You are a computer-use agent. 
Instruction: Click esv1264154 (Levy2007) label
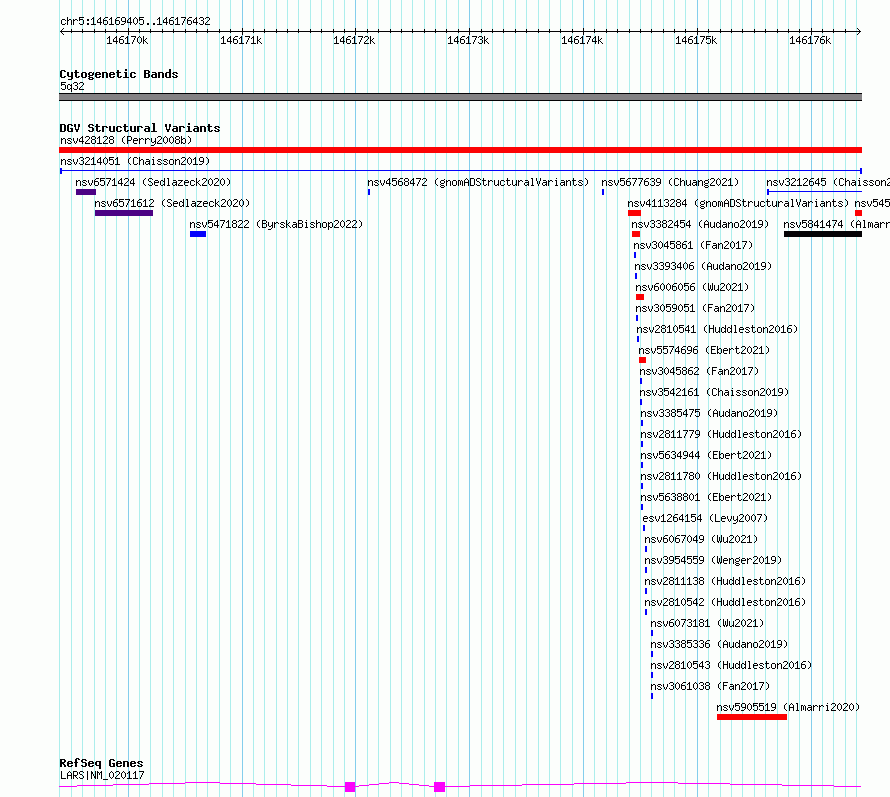pyautogui.click(x=705, y=518)
